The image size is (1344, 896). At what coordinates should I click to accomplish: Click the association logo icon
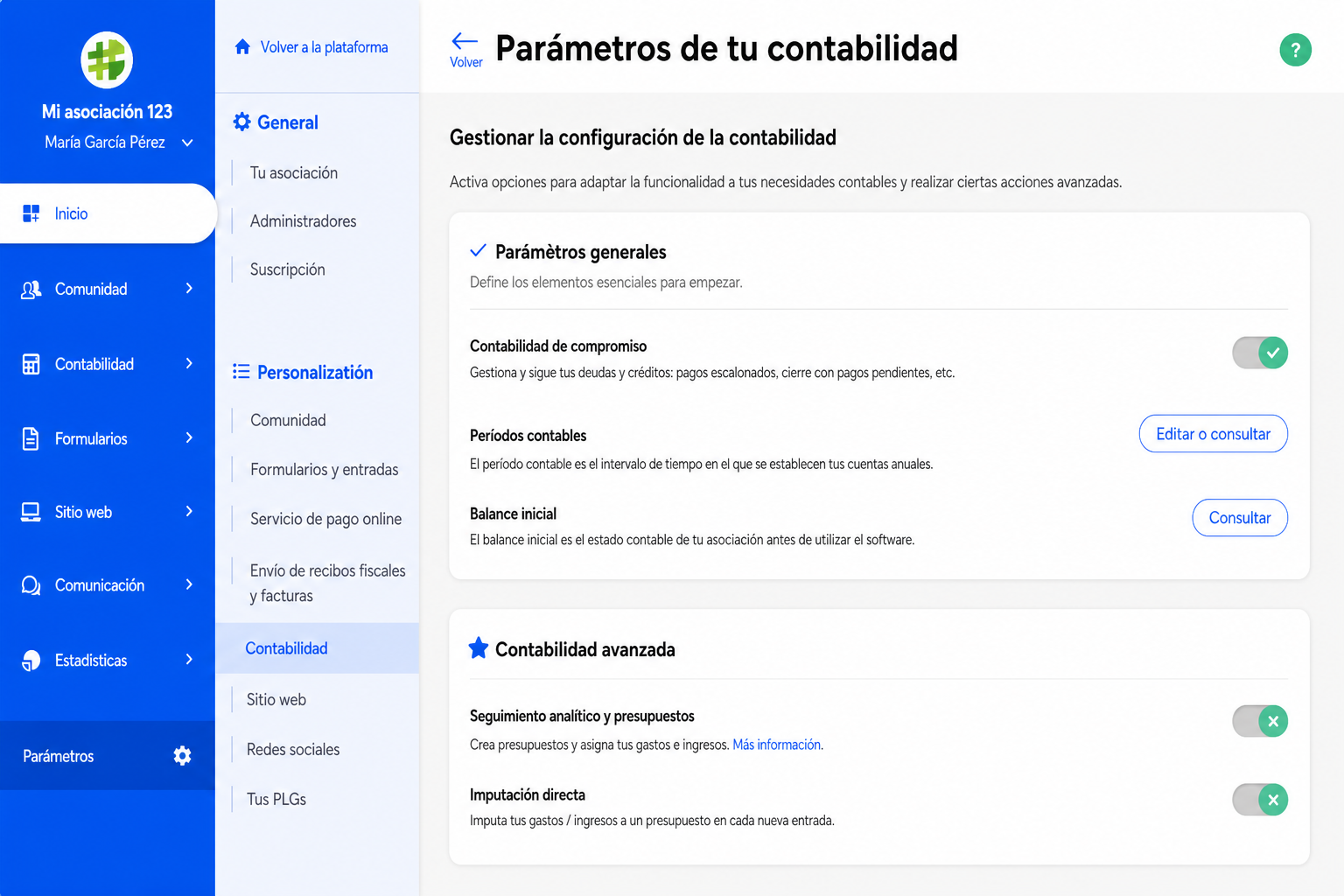(x=107, y=60)
